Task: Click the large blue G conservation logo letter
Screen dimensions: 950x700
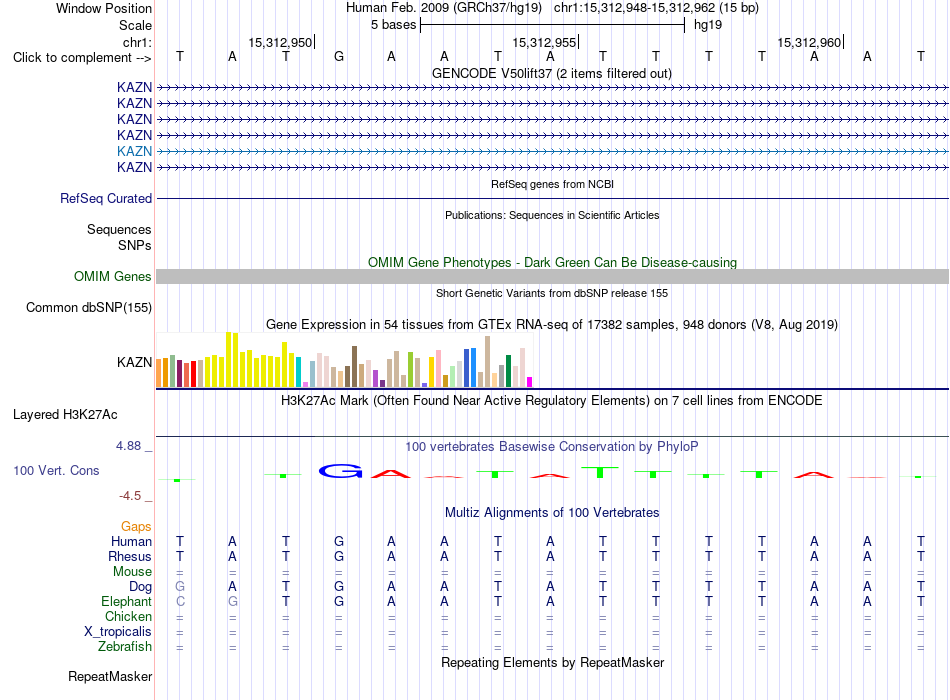Action: (x=340, y=471)
